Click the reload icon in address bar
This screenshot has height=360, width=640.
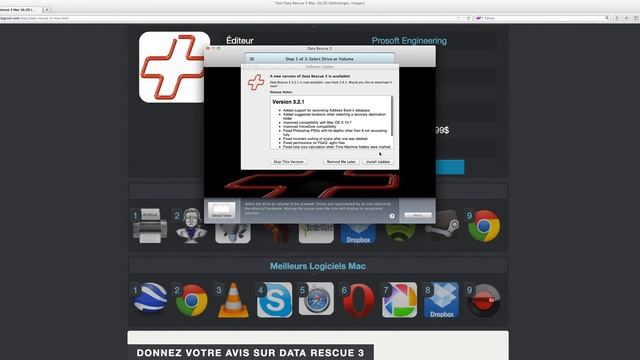tap(469, 18)
